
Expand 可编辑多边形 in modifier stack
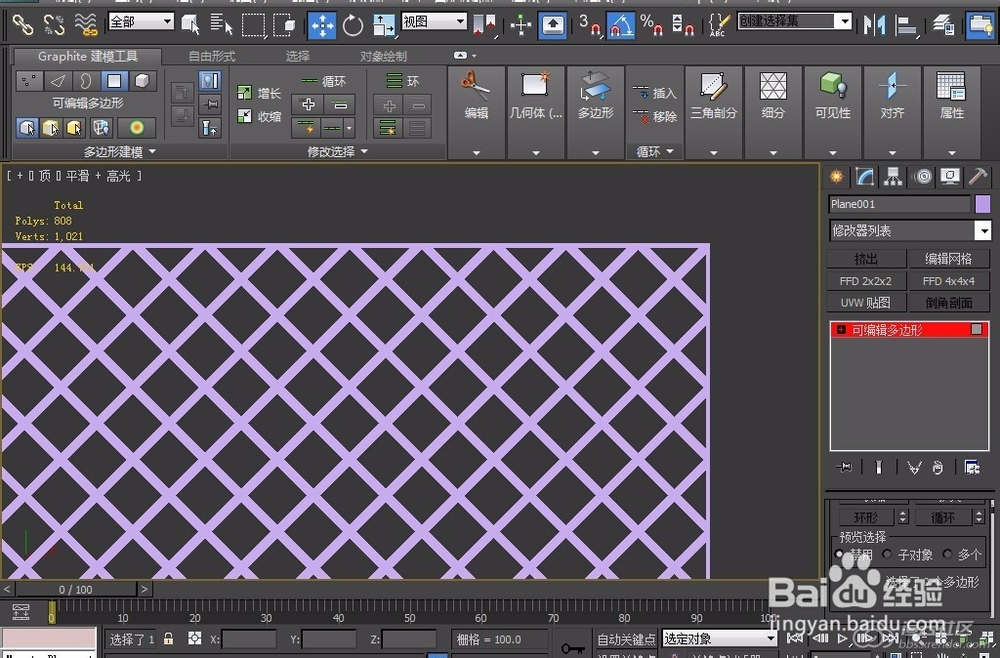coord(841,330)
